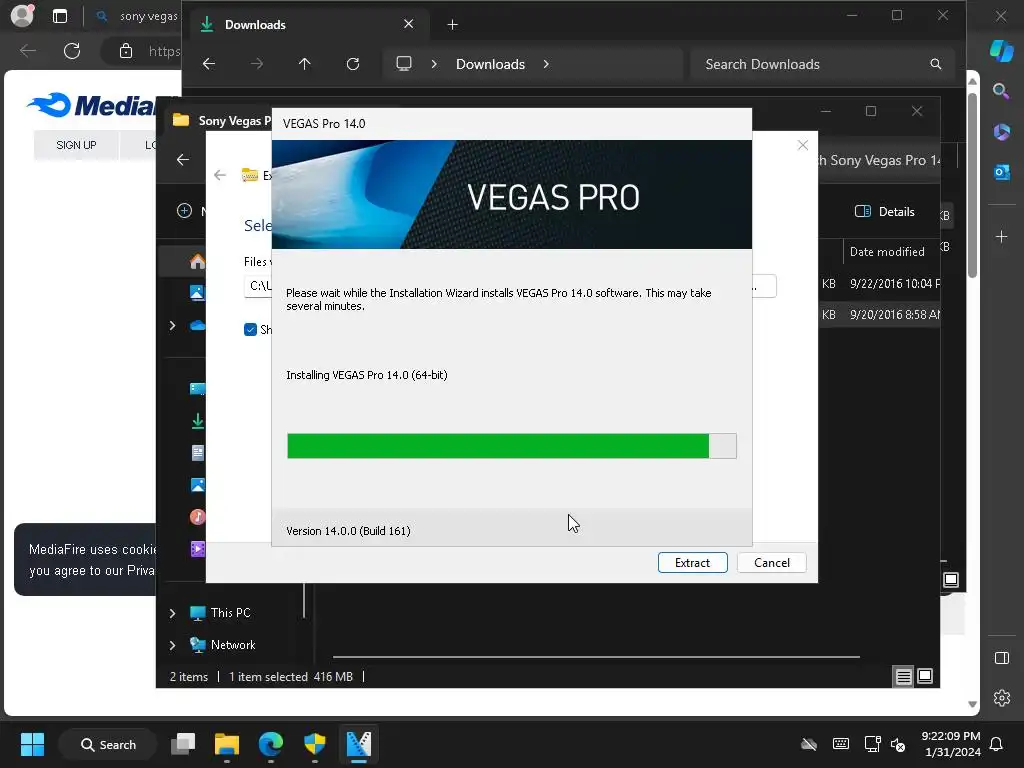This screenshot has width=1024, height=768.
Task: Toggle the Details pane button
Action: click(885, 211)
